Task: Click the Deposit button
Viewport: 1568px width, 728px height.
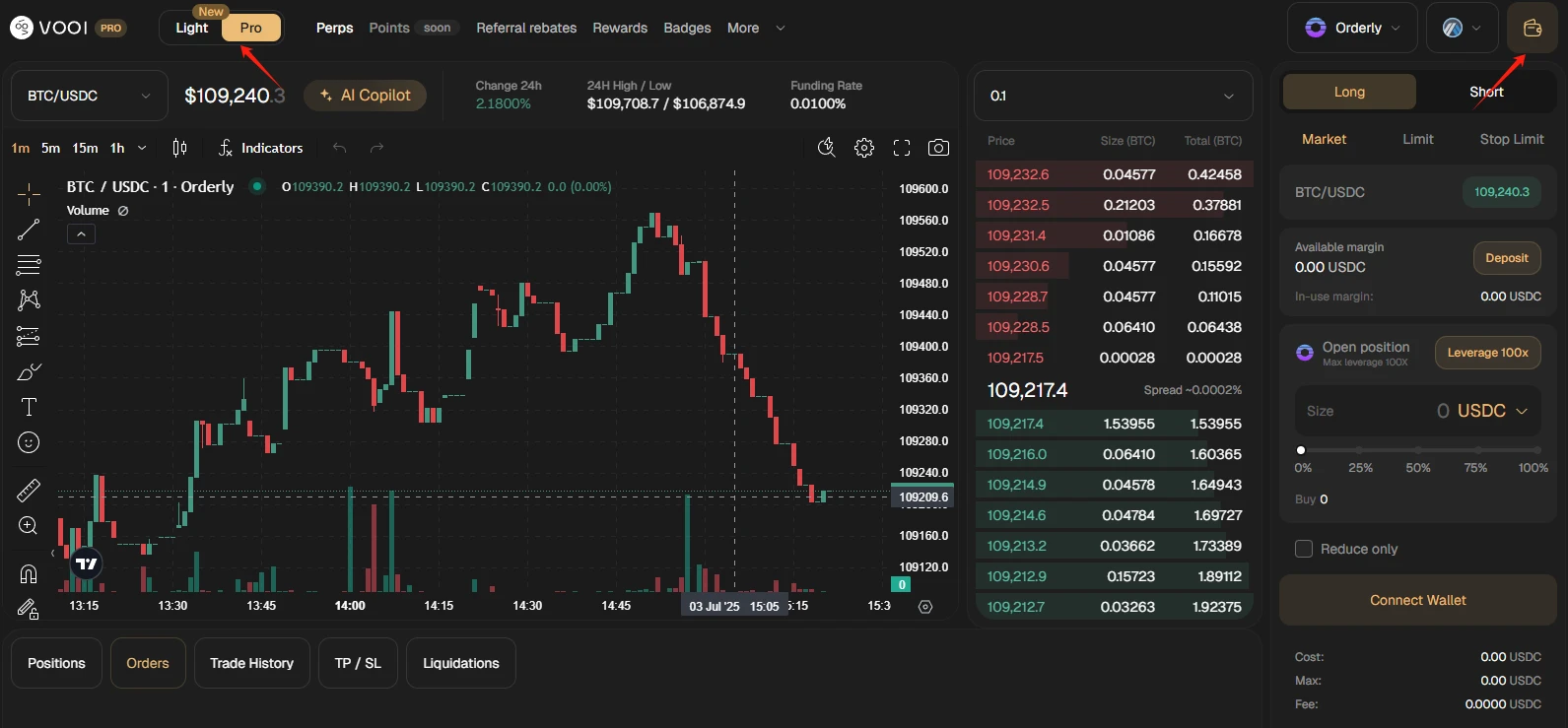Action: [1506, 258]
